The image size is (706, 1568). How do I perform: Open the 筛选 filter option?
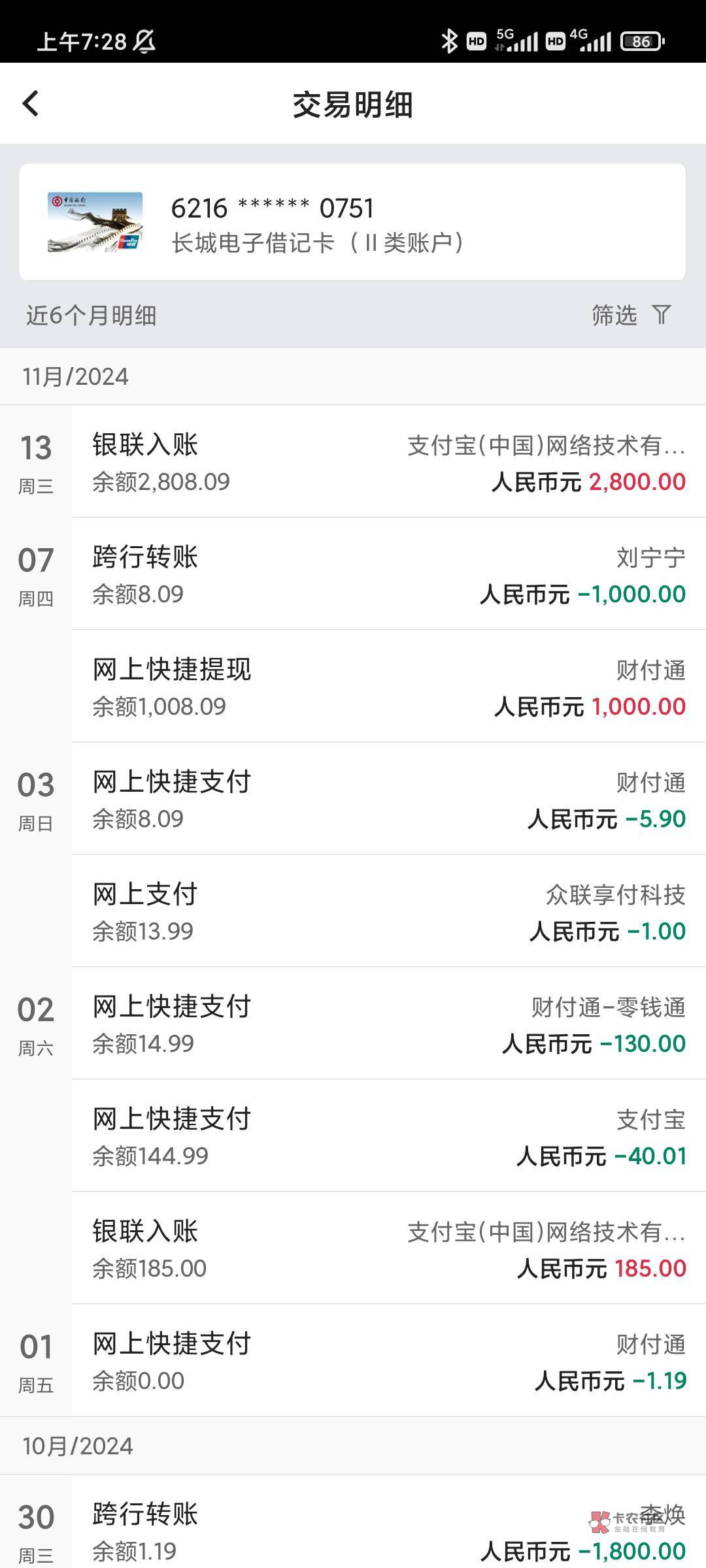(614, 315)
